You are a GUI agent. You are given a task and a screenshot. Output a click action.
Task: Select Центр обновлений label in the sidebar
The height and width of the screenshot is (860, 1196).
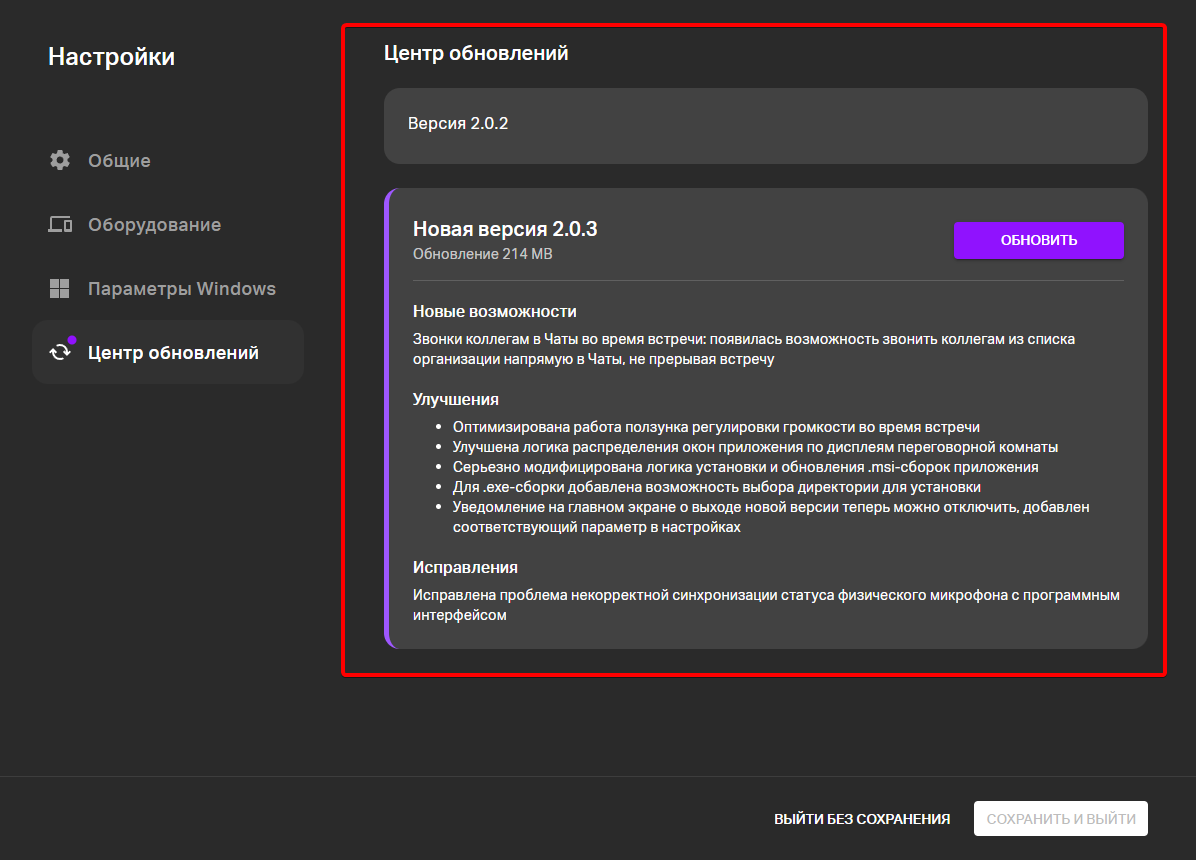[173, 353]
